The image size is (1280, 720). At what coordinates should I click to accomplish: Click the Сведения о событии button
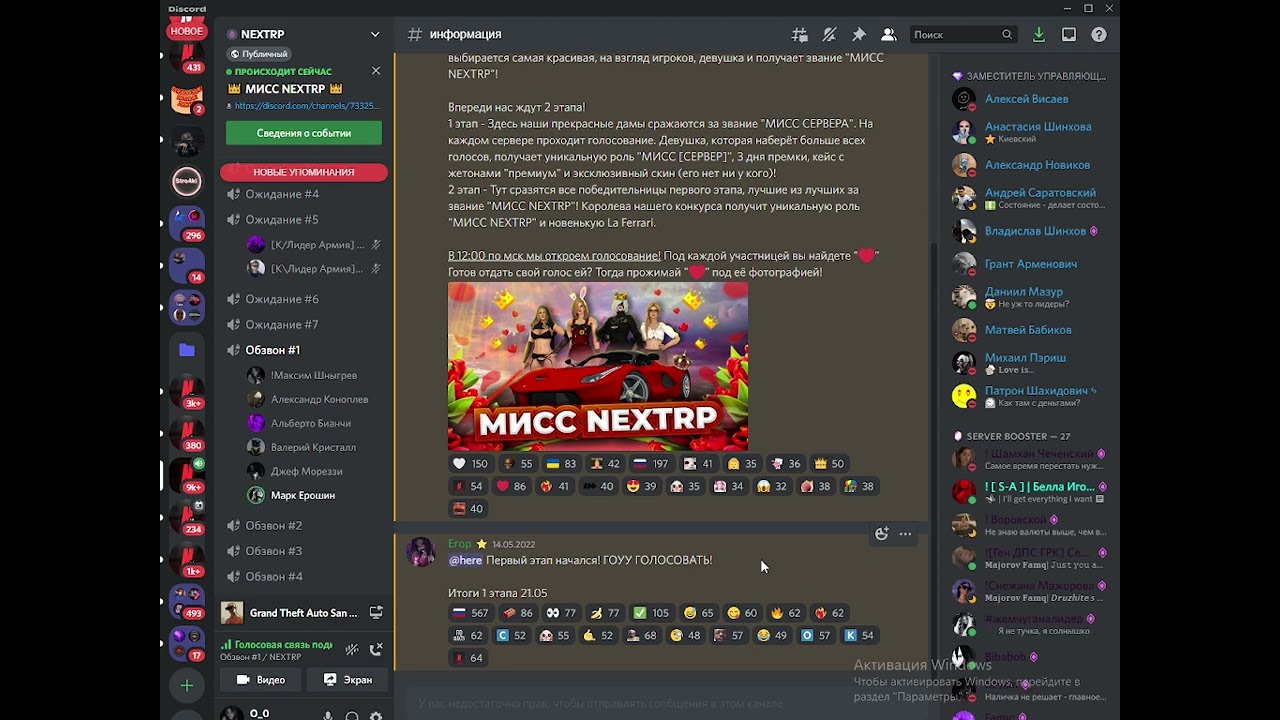[304, 133]
